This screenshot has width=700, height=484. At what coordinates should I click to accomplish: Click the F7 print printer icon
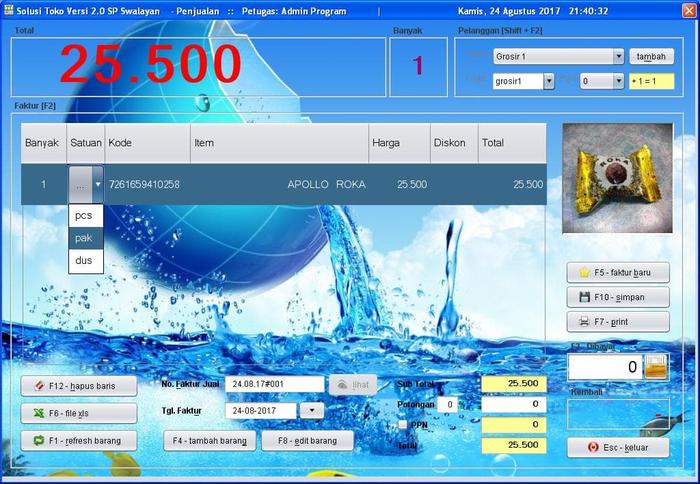click(583, 322)
